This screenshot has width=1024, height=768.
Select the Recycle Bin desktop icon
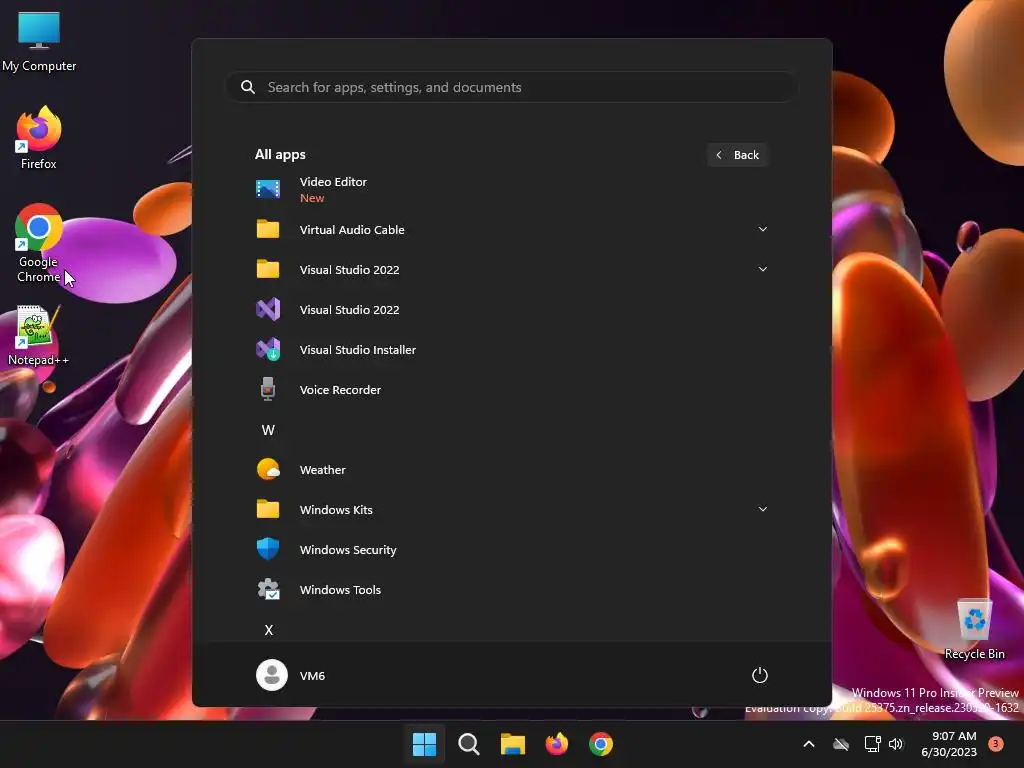click(x=974, y=628)
